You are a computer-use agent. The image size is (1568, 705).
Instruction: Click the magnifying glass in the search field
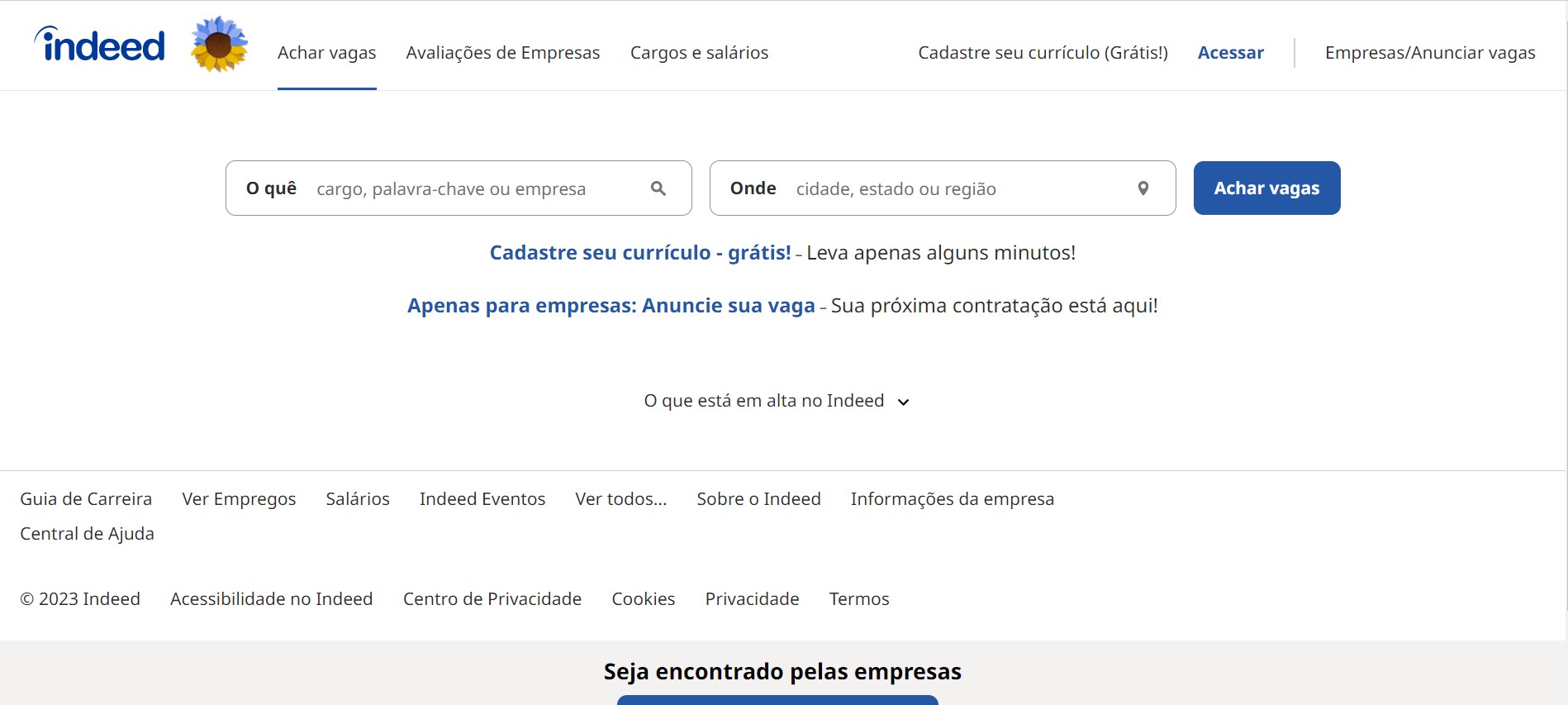pyautogui.click(x=658, y=188)
